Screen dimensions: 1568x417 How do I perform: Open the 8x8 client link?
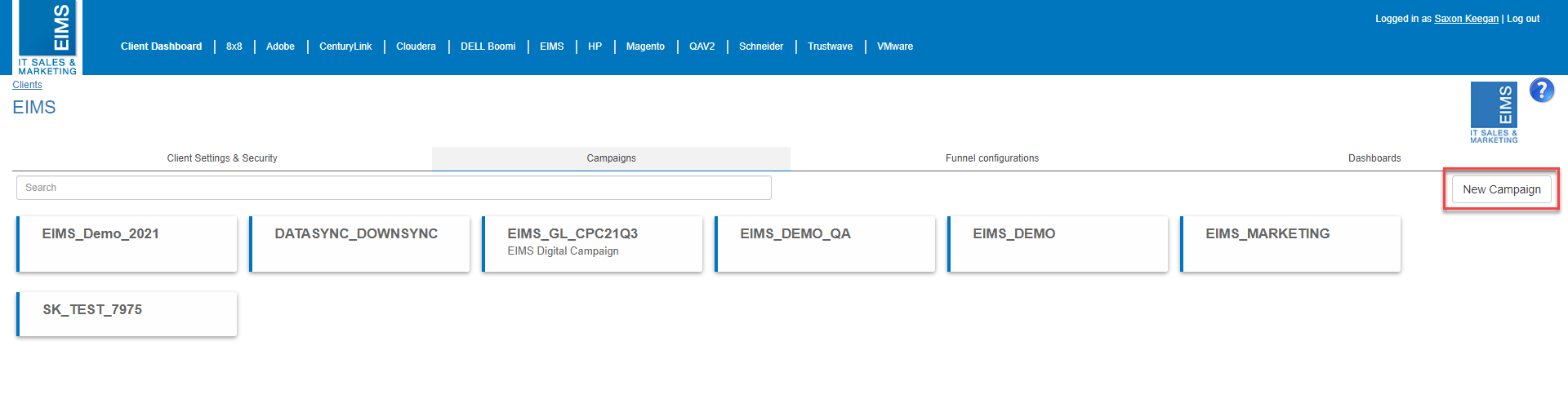click(234, 47)
